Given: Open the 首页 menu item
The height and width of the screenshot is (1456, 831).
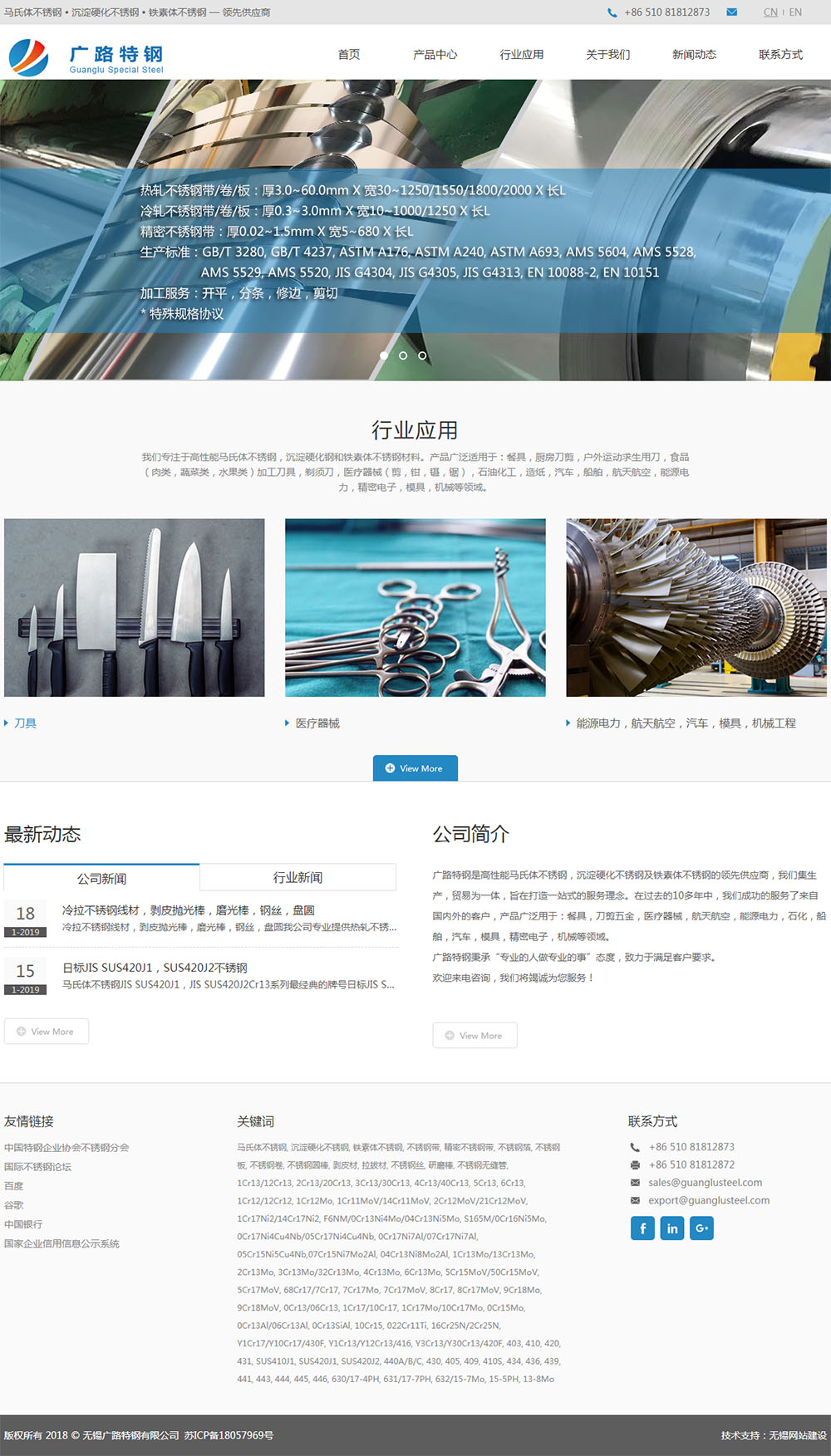Looking at the screenshot, I should point(349,55).
